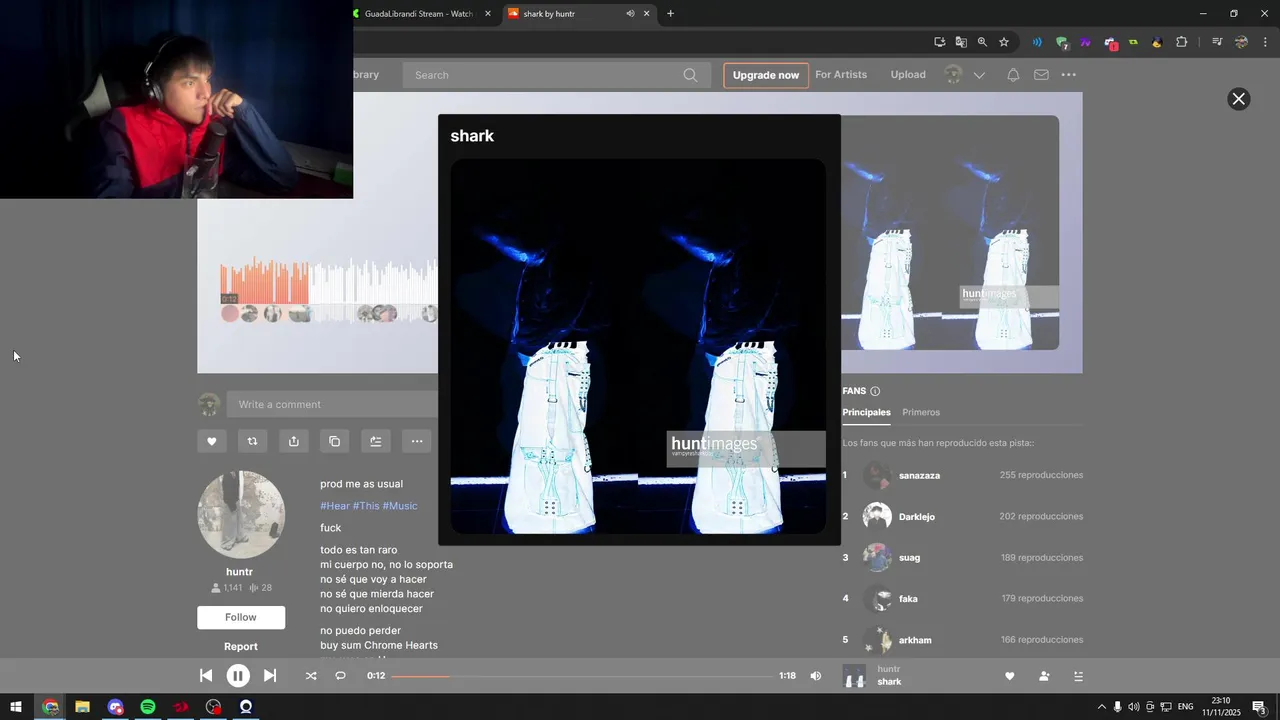Switch to the GuadaLibrandi Stream tab
The width and height of the screenshot is (1280, 720).
[418, 14]
